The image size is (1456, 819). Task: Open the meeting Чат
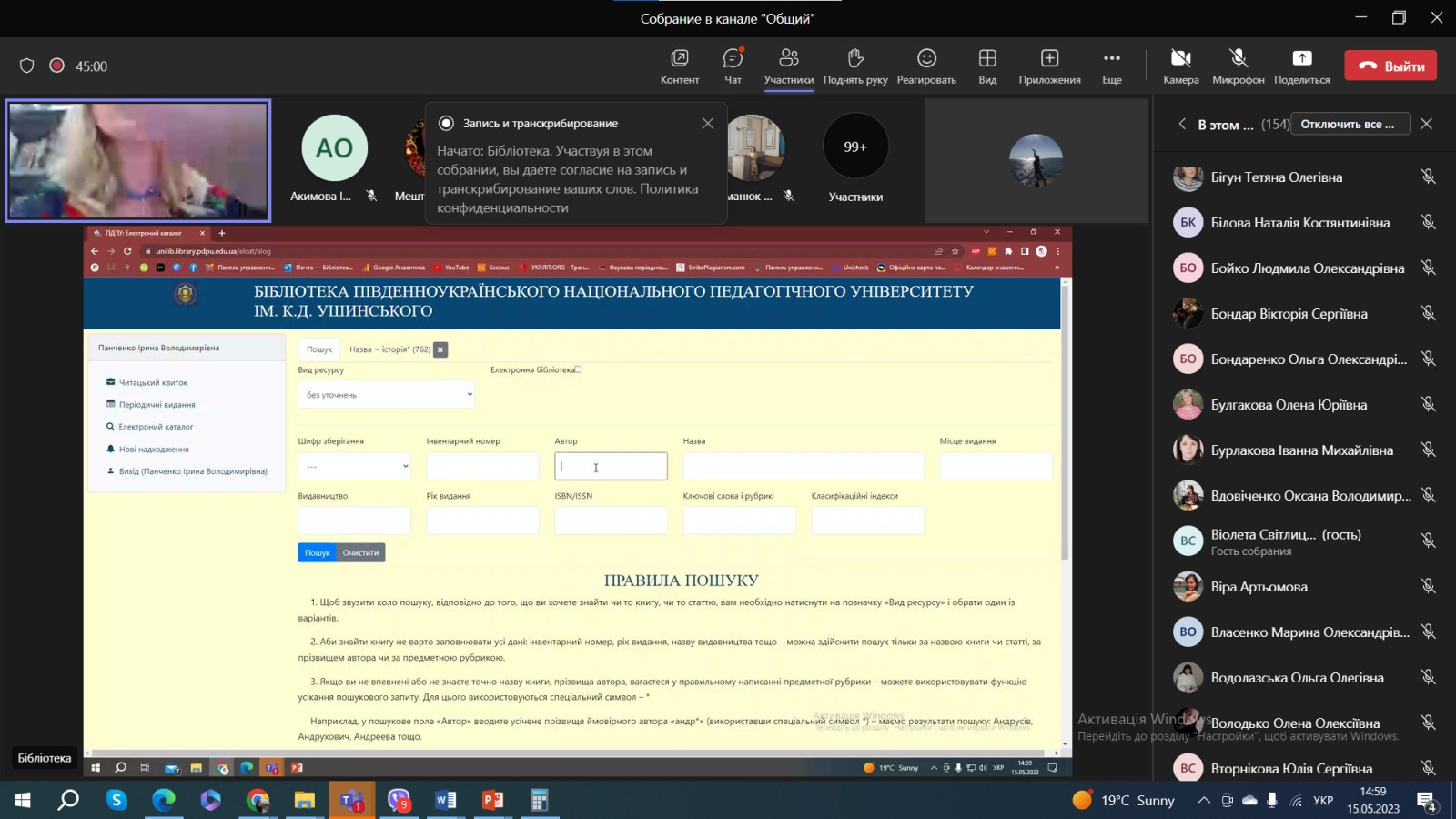pyautogui.click(x=733, y=66)
